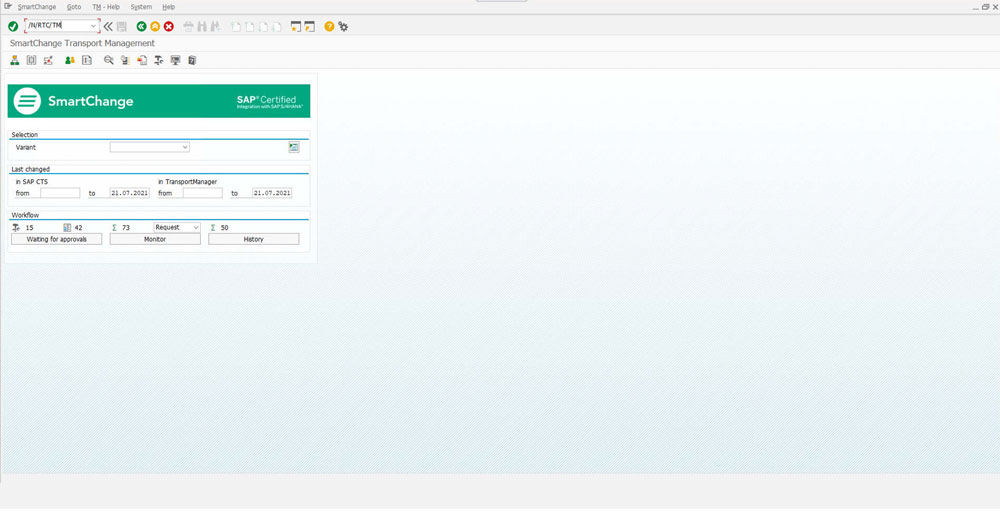Open the Request dropdown in Workflow
The width and height of the screenshot is (1000, 526).
pyautogui.click(x=177, y=228)
